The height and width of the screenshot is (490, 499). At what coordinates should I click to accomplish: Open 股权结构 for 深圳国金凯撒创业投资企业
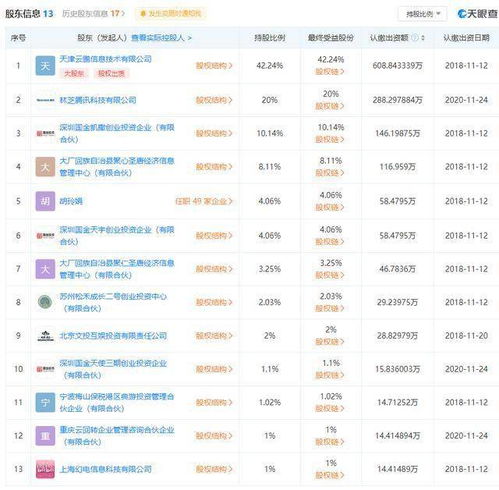click(x=214, y=133)
